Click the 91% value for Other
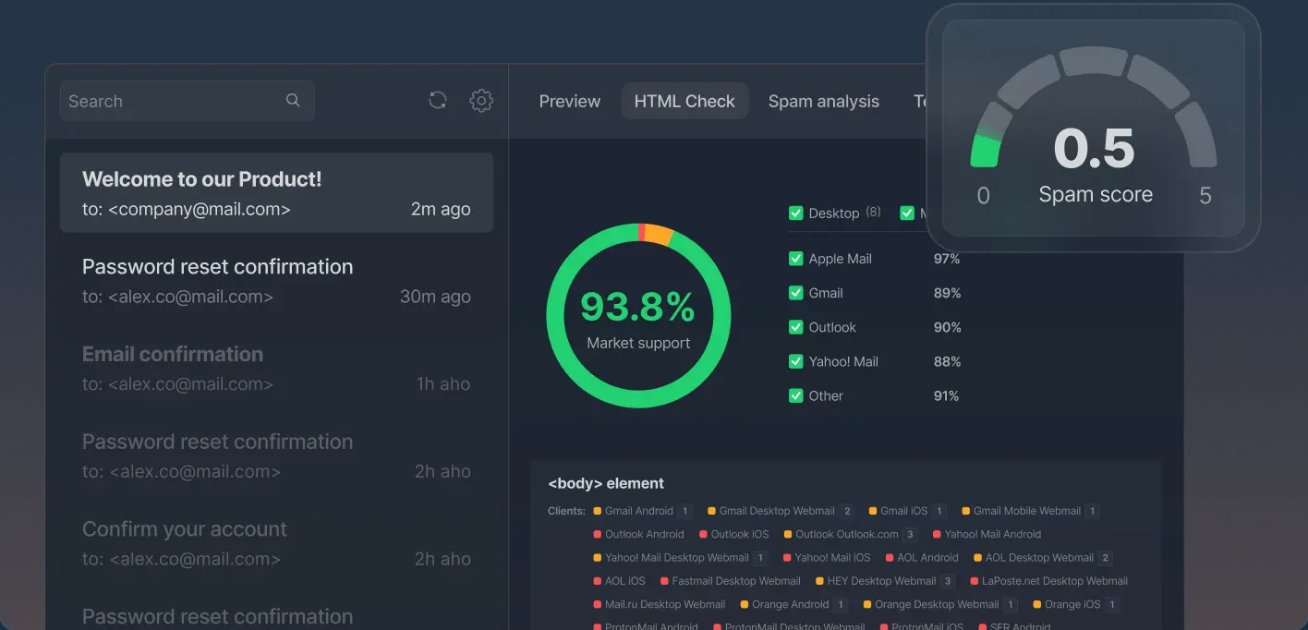The height and width of the screenshot is (630, 1308). 946,396
